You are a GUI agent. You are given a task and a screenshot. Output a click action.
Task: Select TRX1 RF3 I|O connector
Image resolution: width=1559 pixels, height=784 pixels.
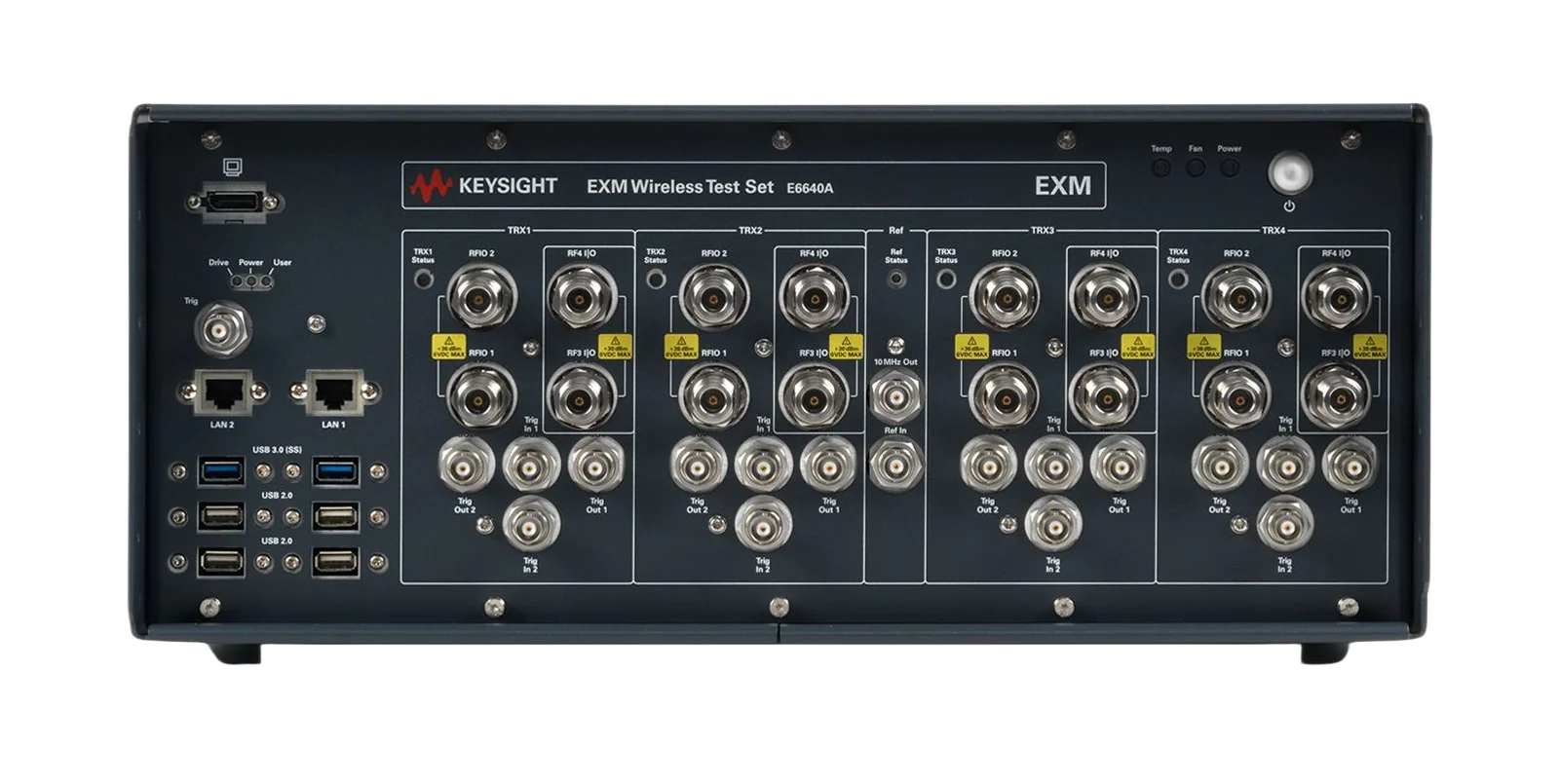pyautogui.click(x=582, y=397)
